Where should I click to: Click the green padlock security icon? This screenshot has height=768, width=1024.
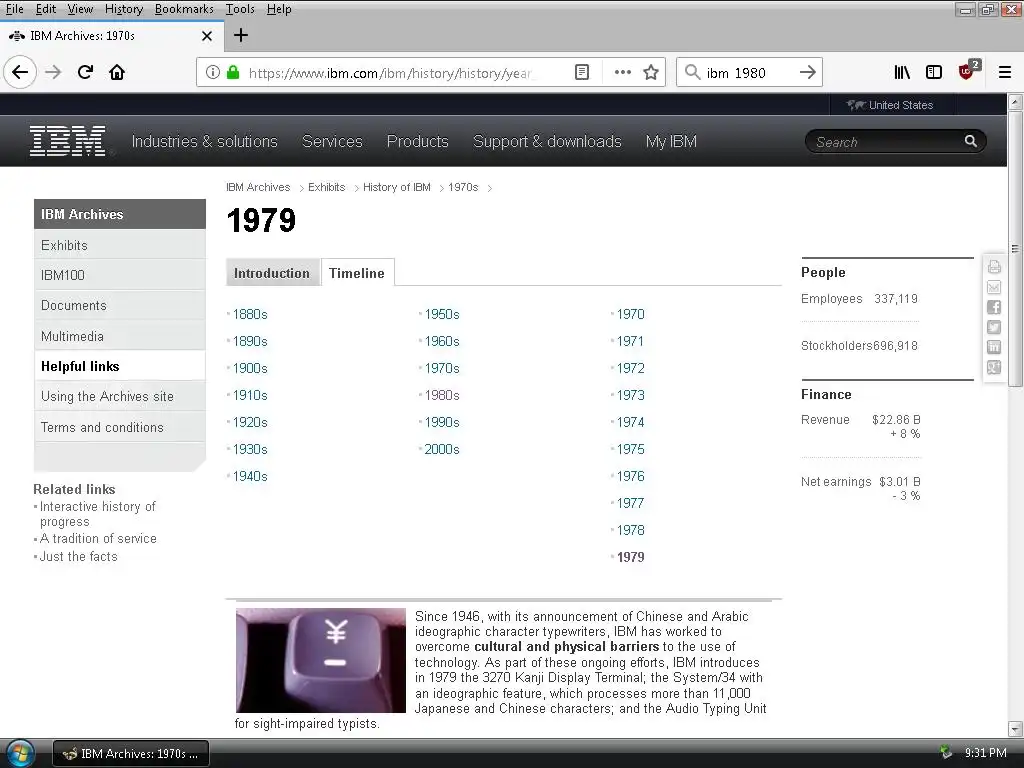click(233, 72)
